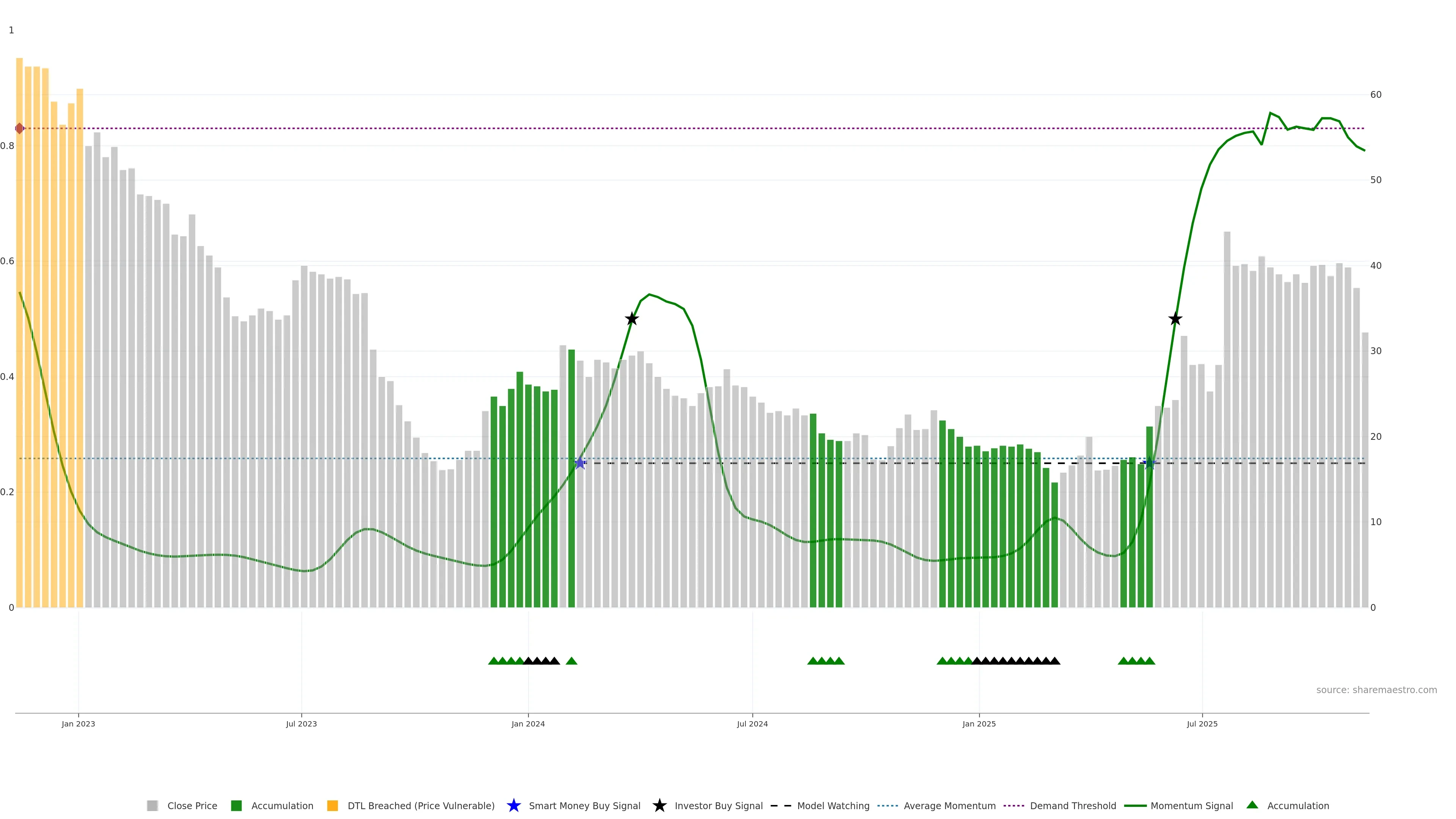The height and width of the screenshot is (819, 1456).
Task: Click the black investor star in early 2024
Action: coord(632,319)
